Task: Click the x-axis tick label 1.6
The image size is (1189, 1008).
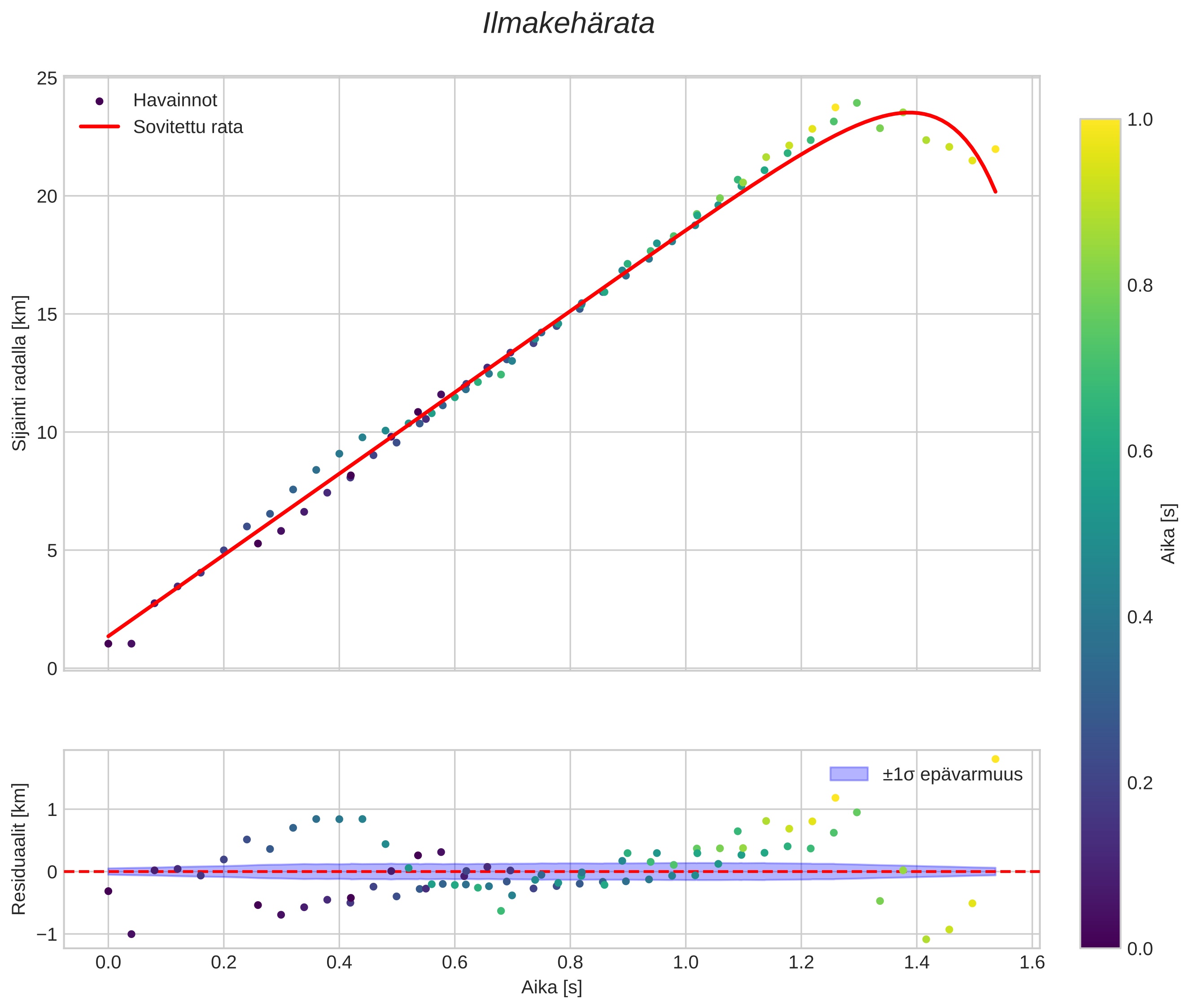Action: pos(1032,963)
